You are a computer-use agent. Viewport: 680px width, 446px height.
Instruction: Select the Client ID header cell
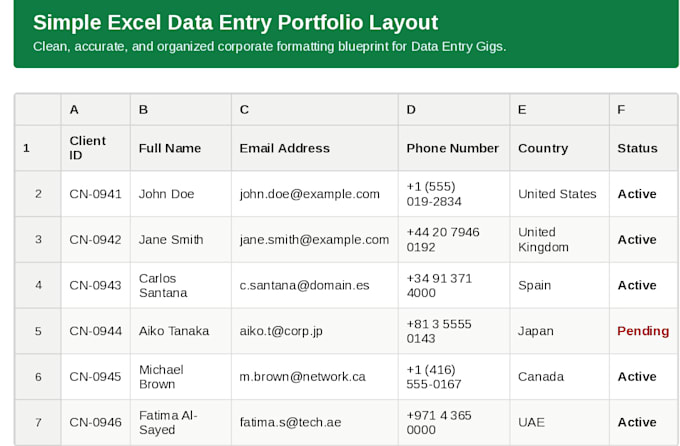95,148
